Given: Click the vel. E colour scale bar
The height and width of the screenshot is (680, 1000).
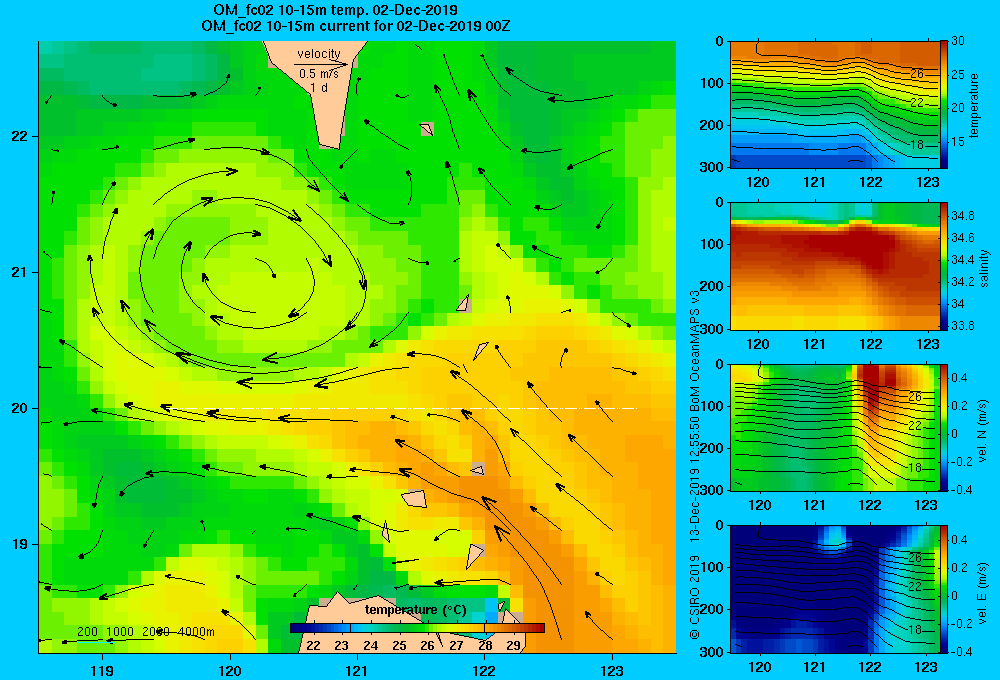Looking at the screenshot, I should click(x=943, y=589).
